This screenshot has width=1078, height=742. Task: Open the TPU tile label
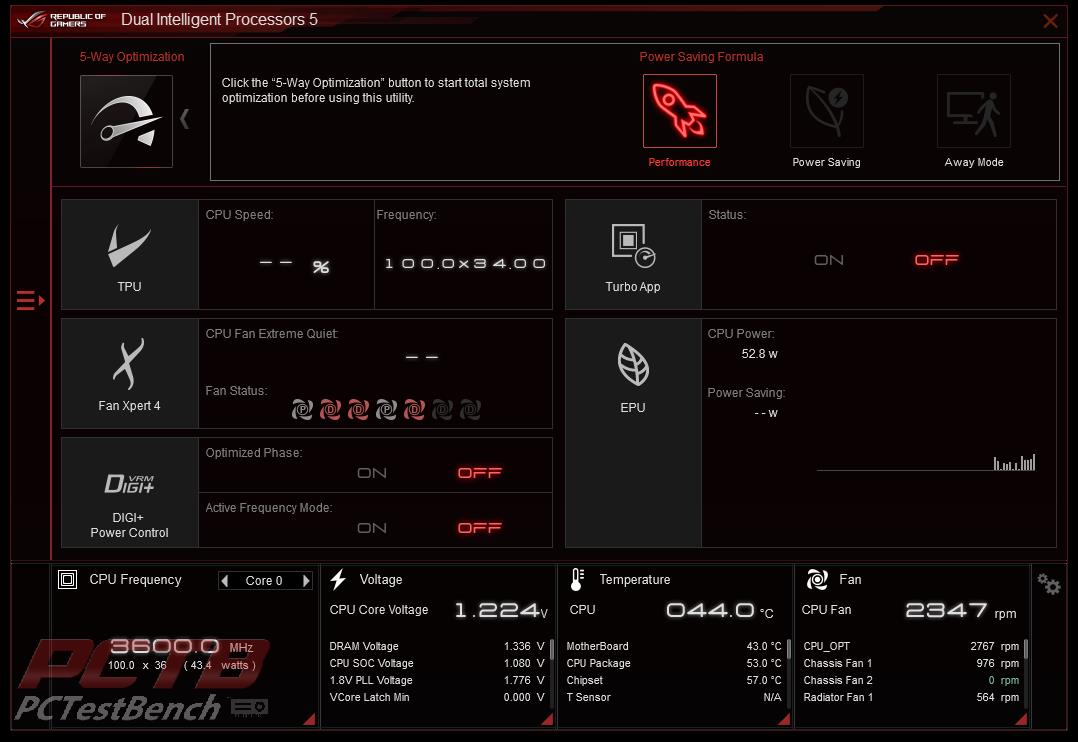pos(129,287)
